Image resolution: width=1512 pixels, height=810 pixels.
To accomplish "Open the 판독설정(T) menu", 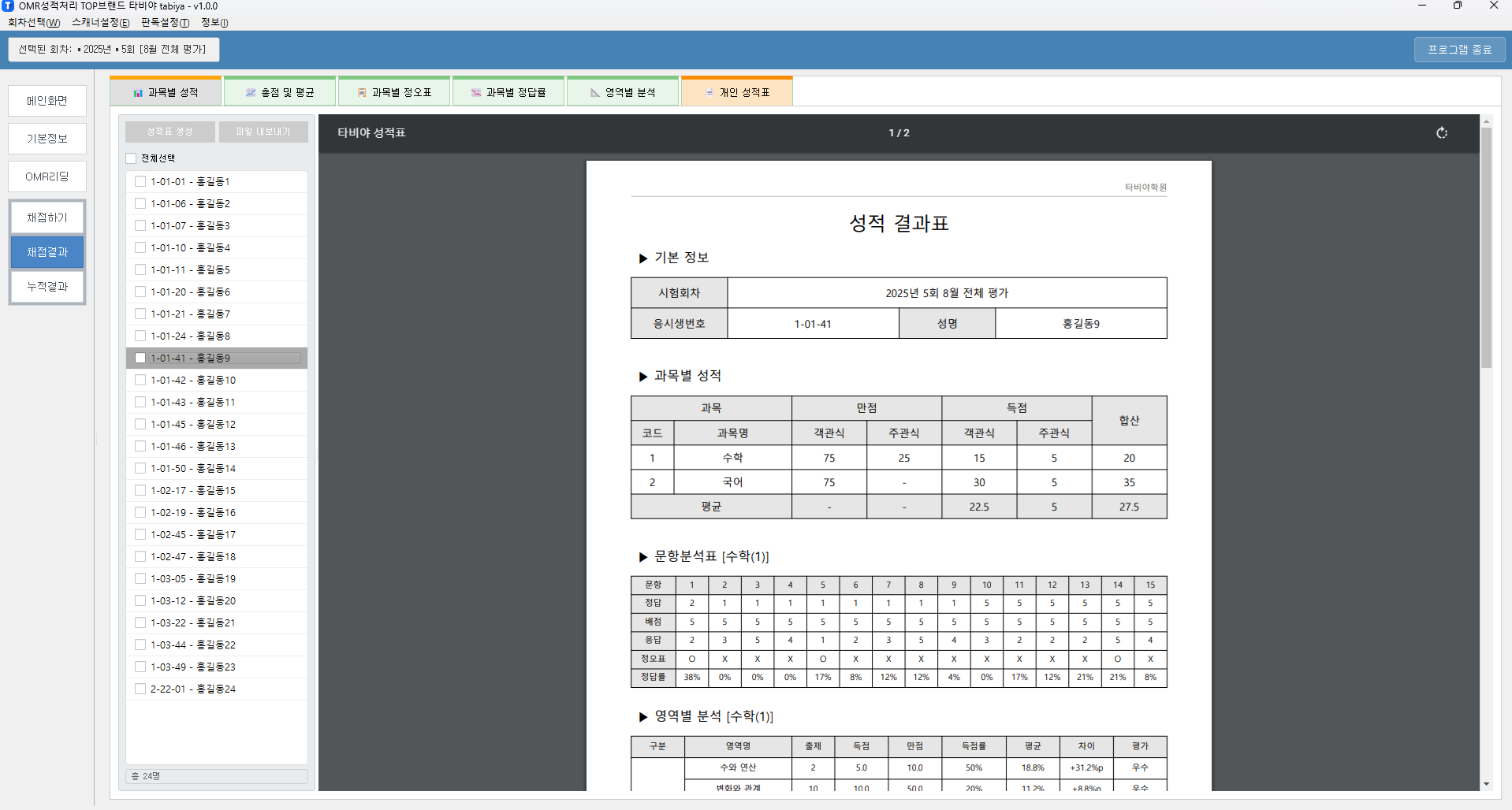I will click(x=165, y=23).
